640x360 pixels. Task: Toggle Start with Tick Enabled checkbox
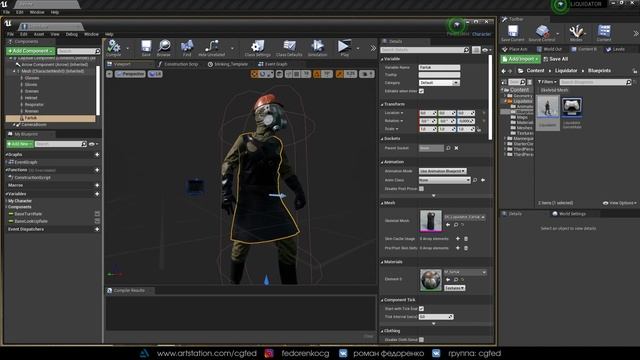click(421, 309)
